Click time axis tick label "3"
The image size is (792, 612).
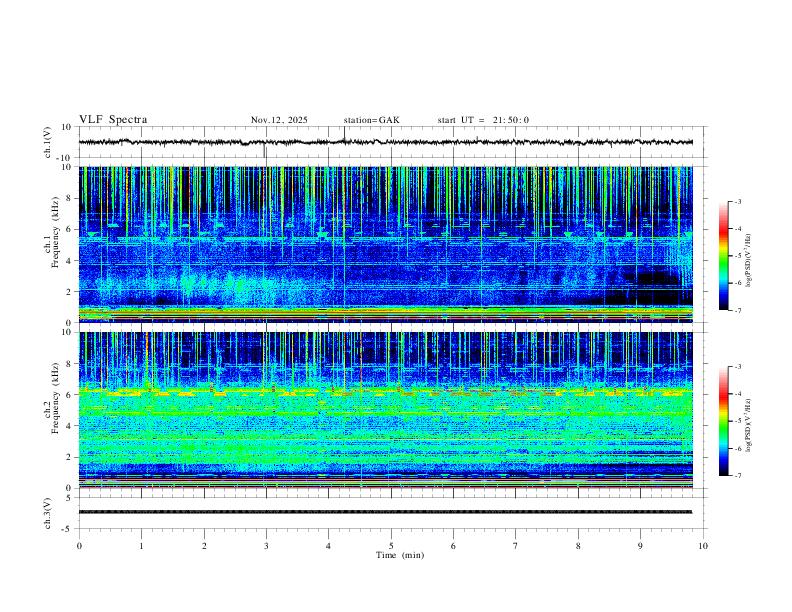[x=266, y=546]
